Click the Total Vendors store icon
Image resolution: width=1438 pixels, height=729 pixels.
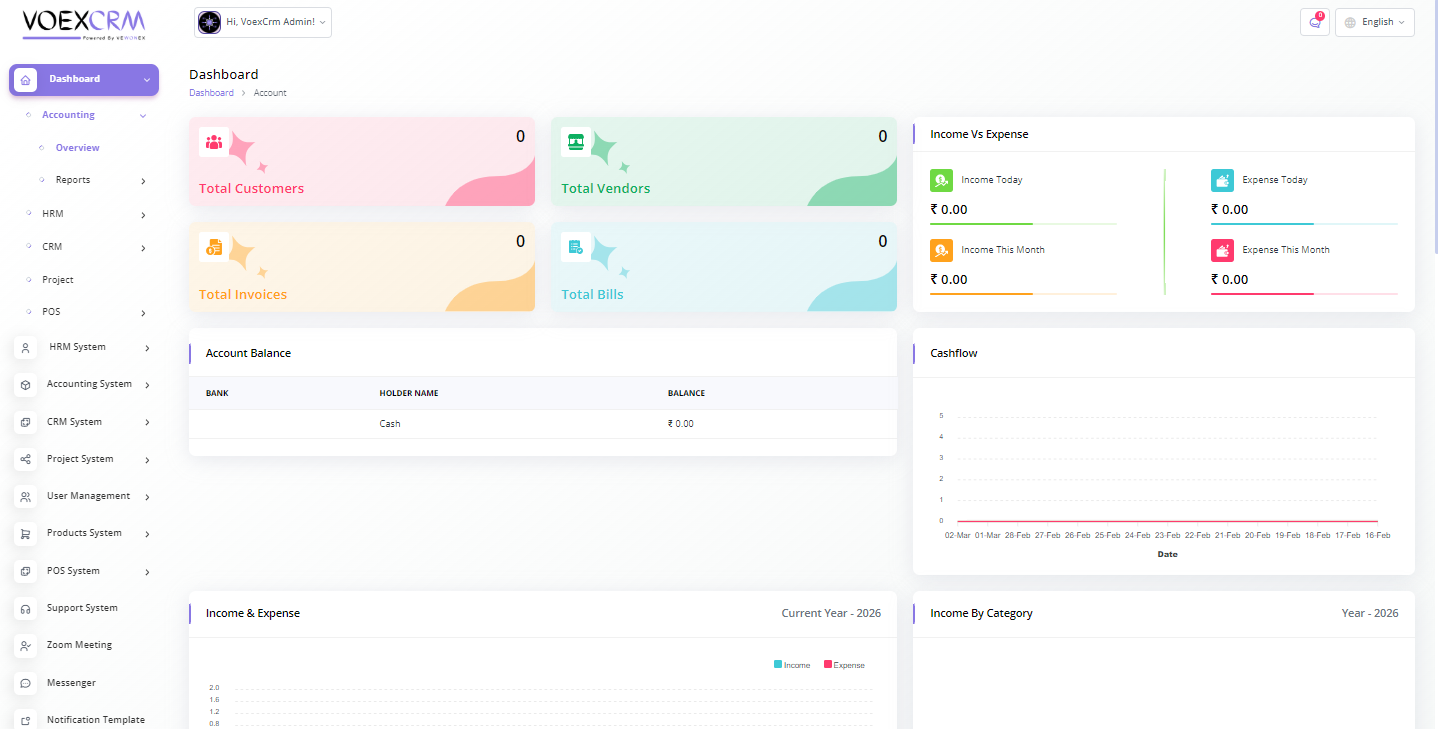pos(576,142)
